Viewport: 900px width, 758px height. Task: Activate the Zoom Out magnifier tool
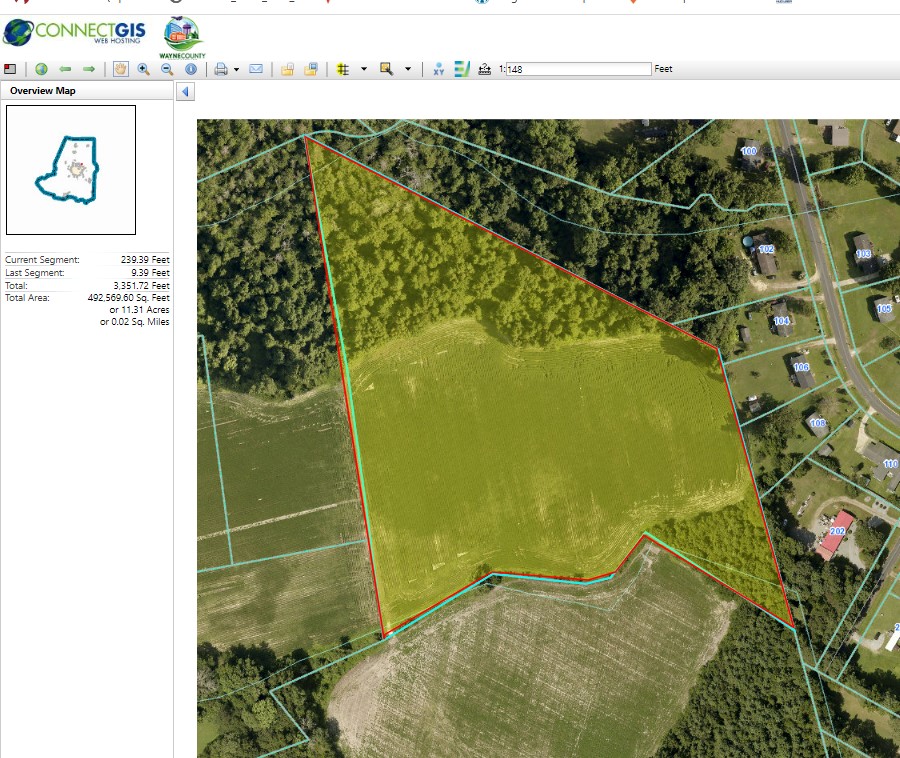click(x=167, y=69)
